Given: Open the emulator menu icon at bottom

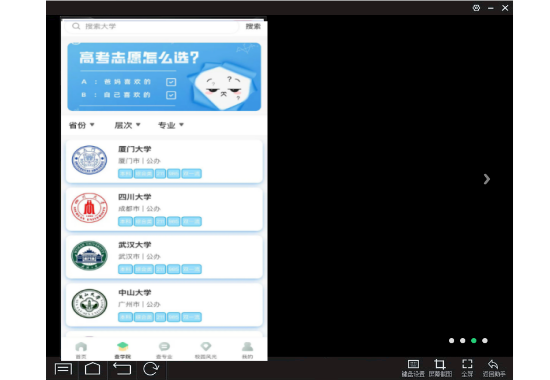Looking at the screenshot, I should (x=63, y=369).
